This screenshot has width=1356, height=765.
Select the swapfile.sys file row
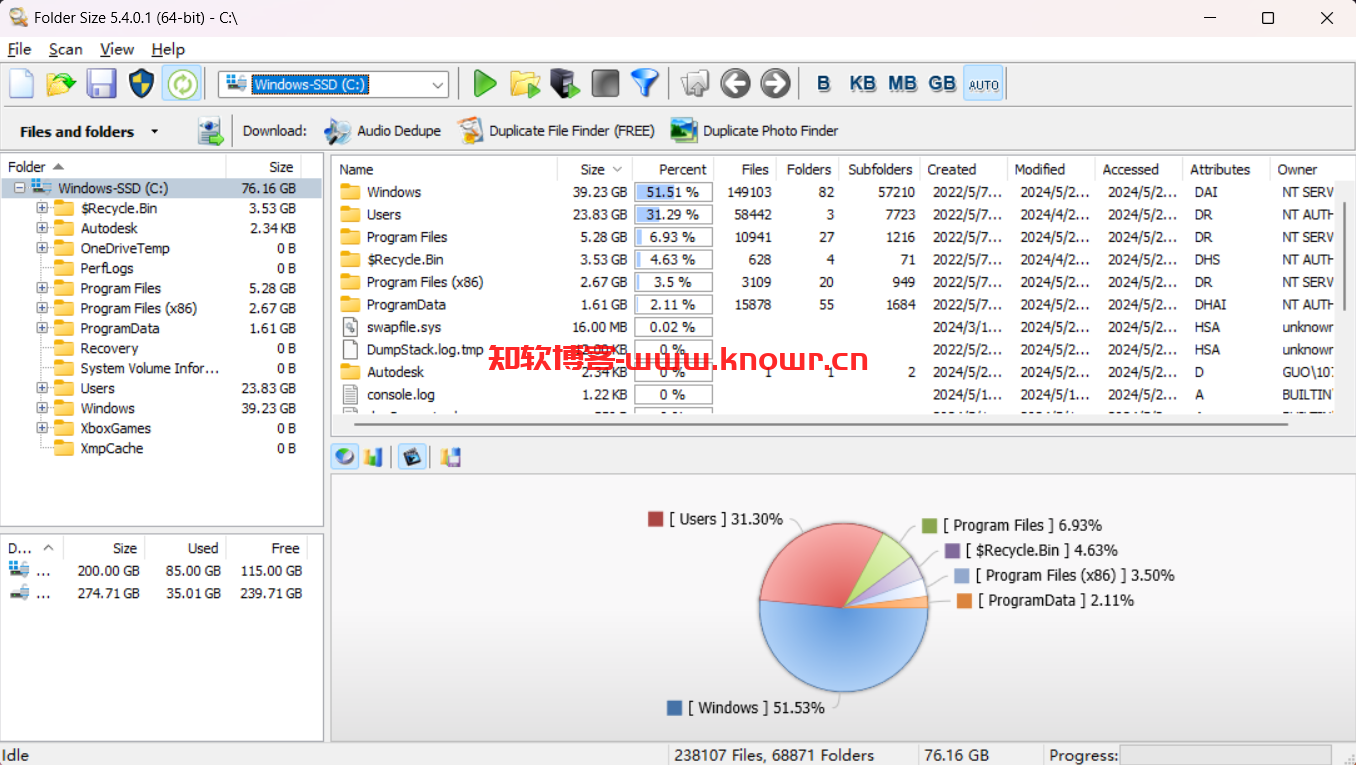[x=832, y=327]
